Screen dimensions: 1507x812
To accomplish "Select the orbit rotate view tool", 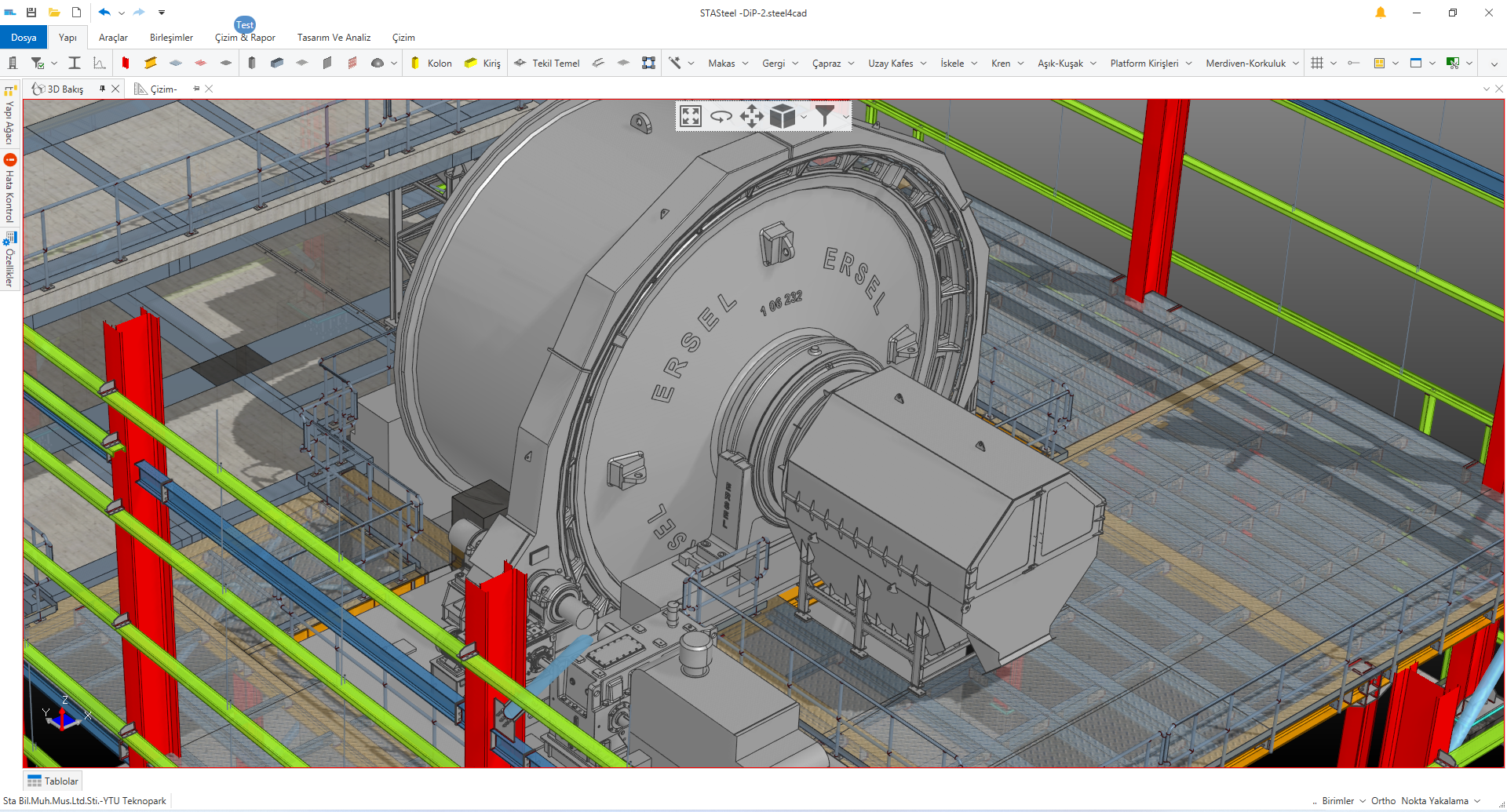I will 721,117.
